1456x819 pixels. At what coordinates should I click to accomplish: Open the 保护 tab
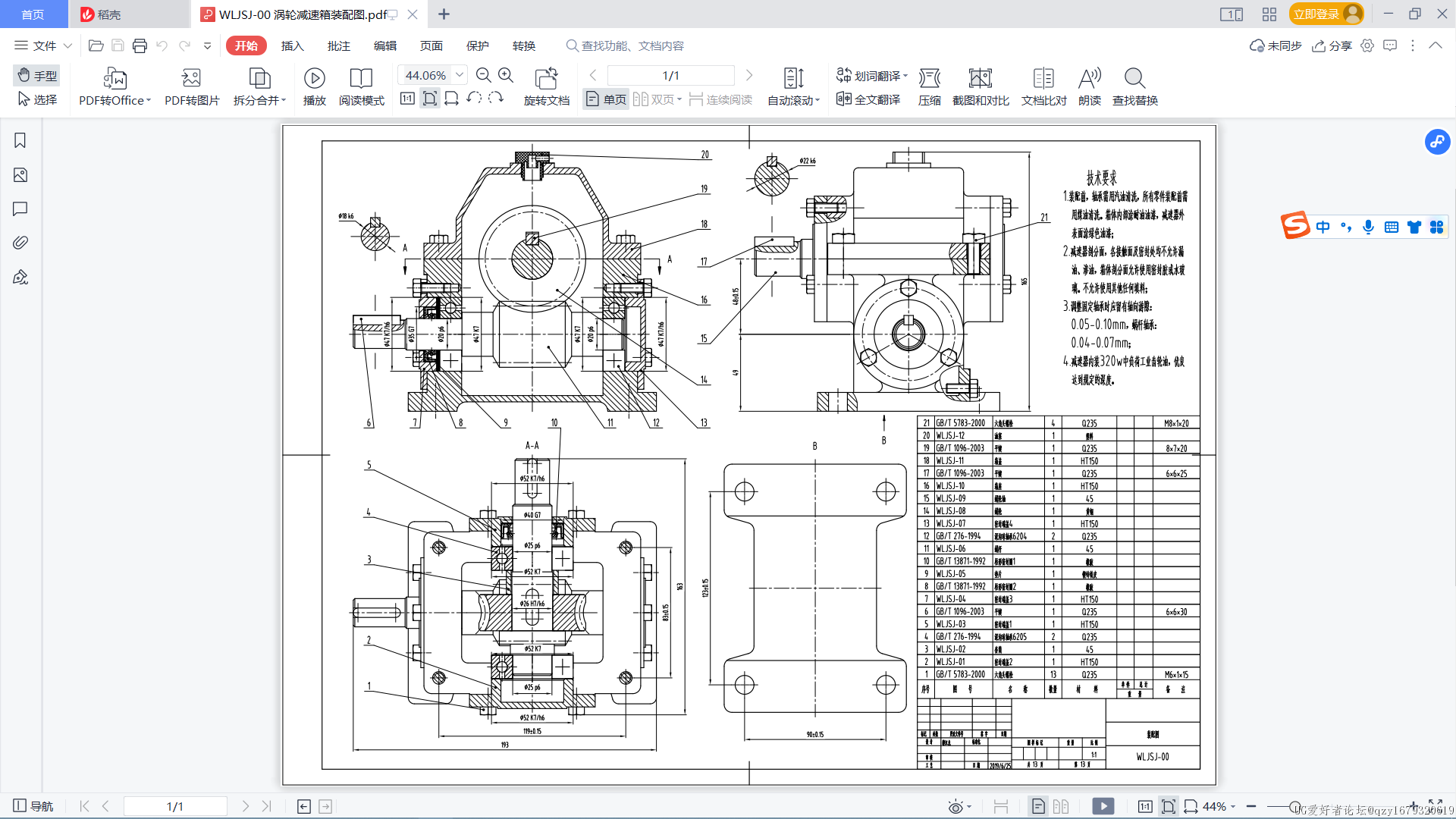(x=477, y=45)
